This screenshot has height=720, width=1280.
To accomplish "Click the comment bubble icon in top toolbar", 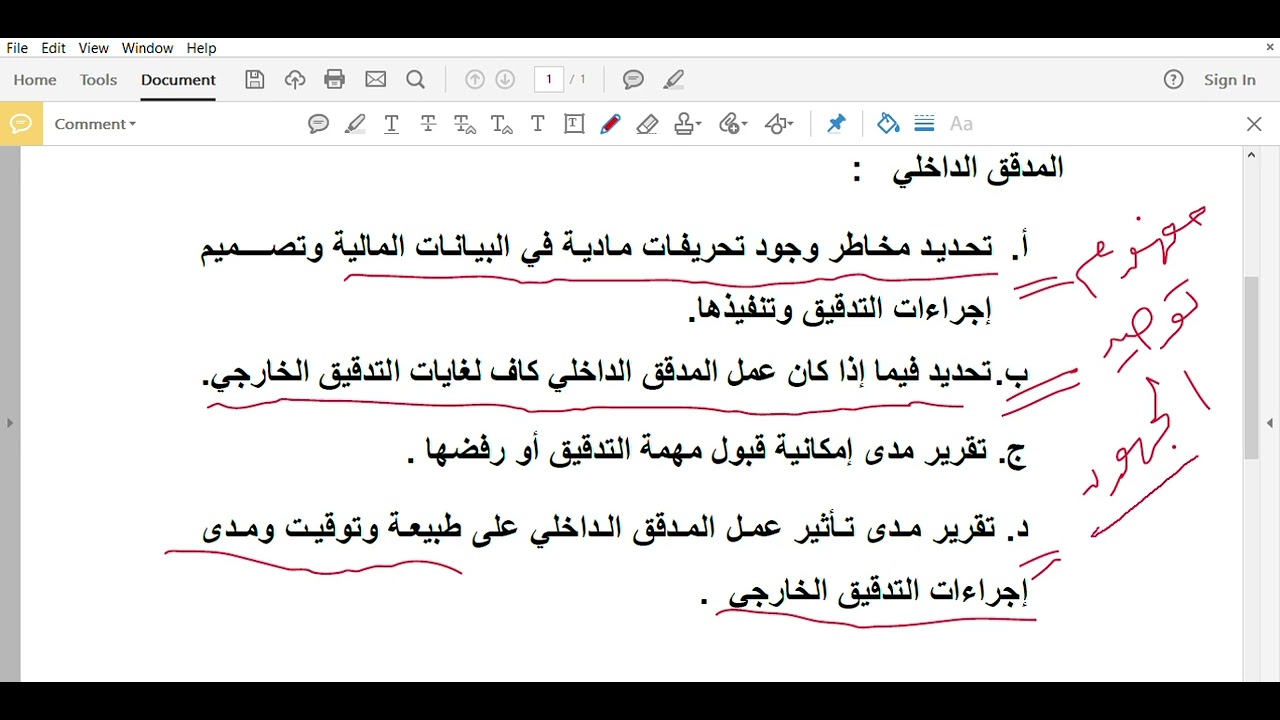I will 633,80.
